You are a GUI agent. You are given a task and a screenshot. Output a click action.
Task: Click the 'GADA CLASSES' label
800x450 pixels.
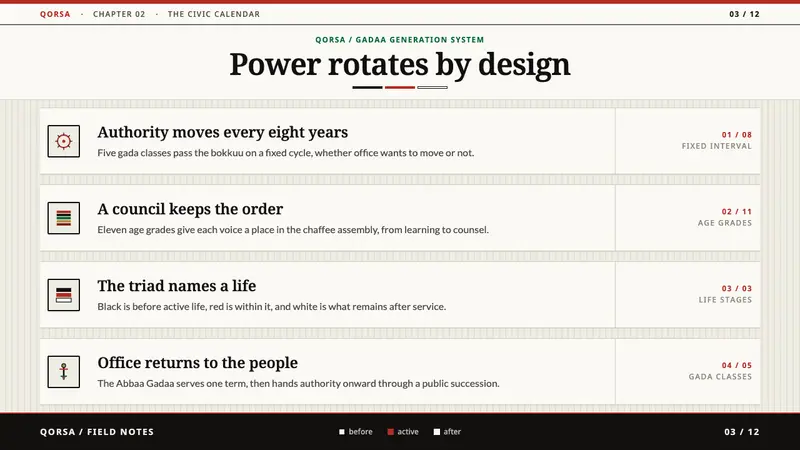[x=720, y=377]
